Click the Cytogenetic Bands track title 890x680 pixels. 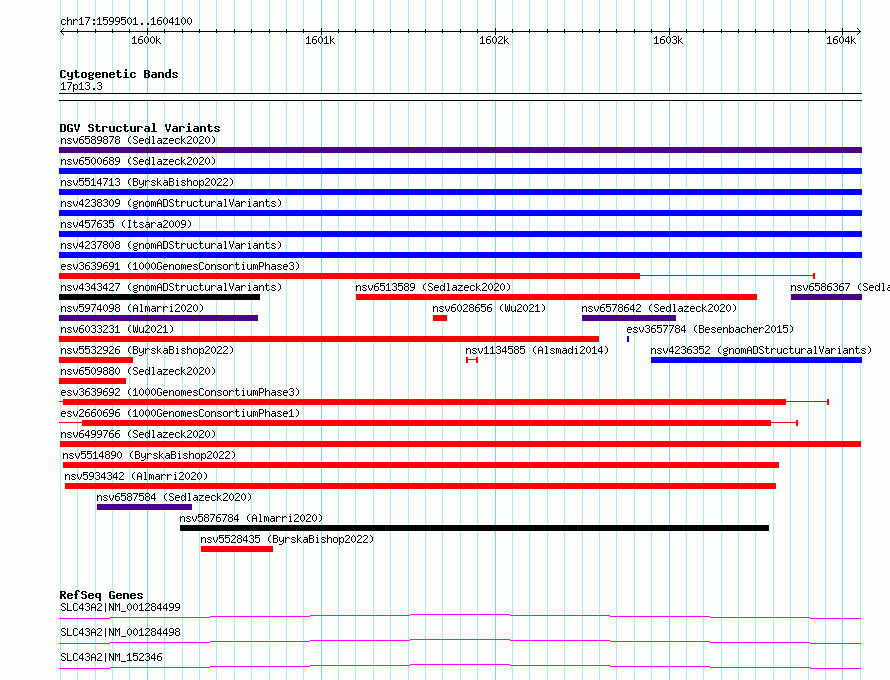tap(119, 74)
